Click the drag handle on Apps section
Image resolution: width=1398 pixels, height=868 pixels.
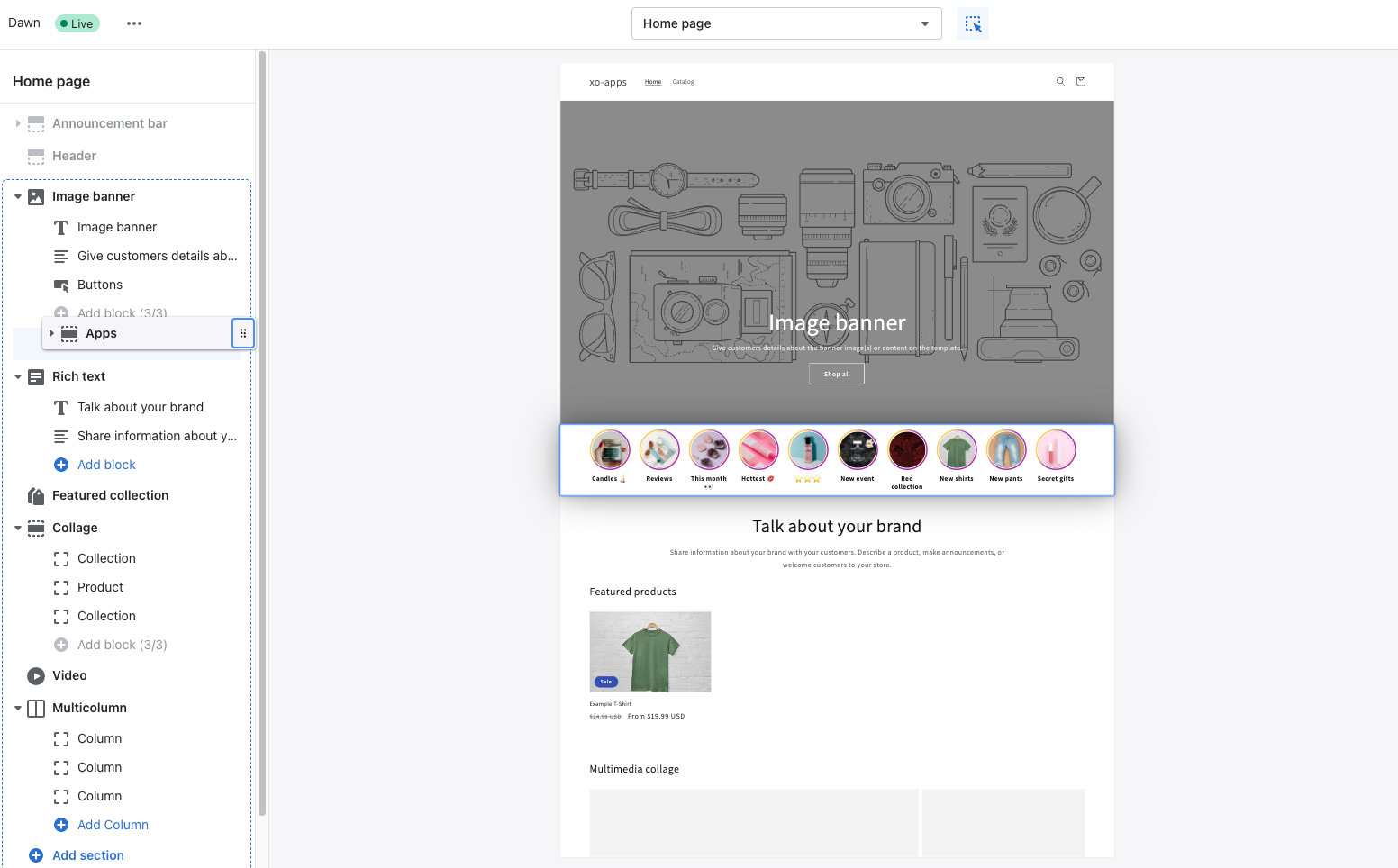243,333
